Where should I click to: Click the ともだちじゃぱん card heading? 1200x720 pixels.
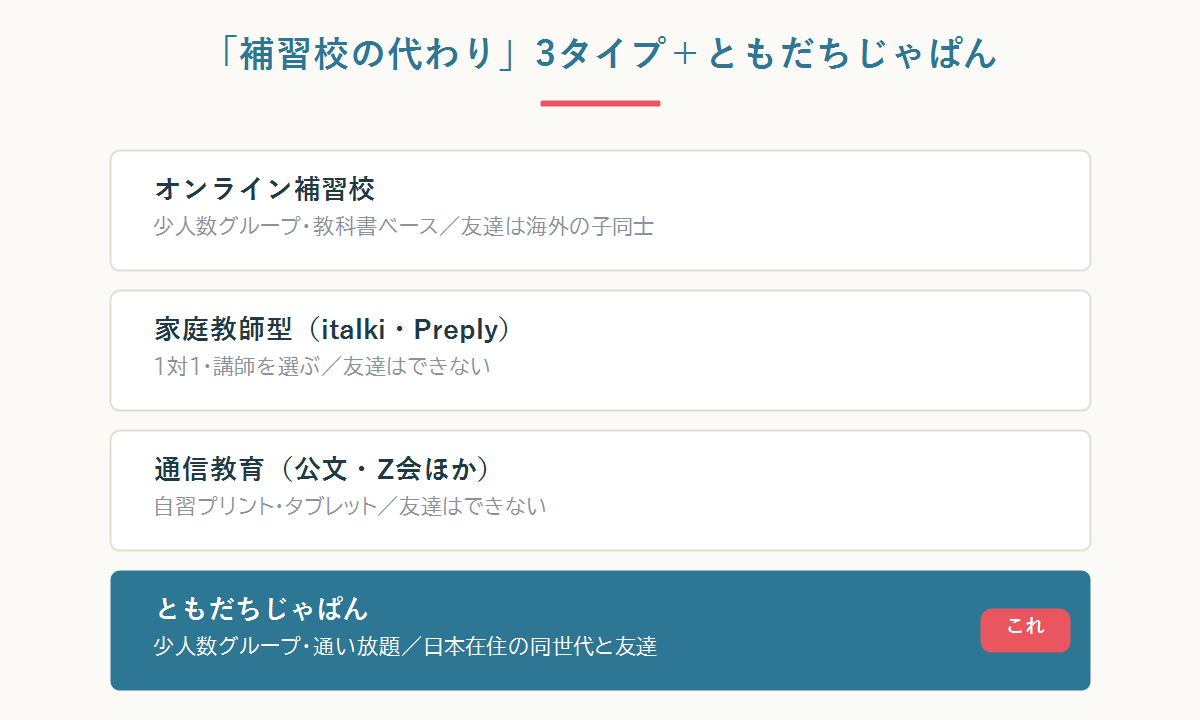tap(263, 608)
